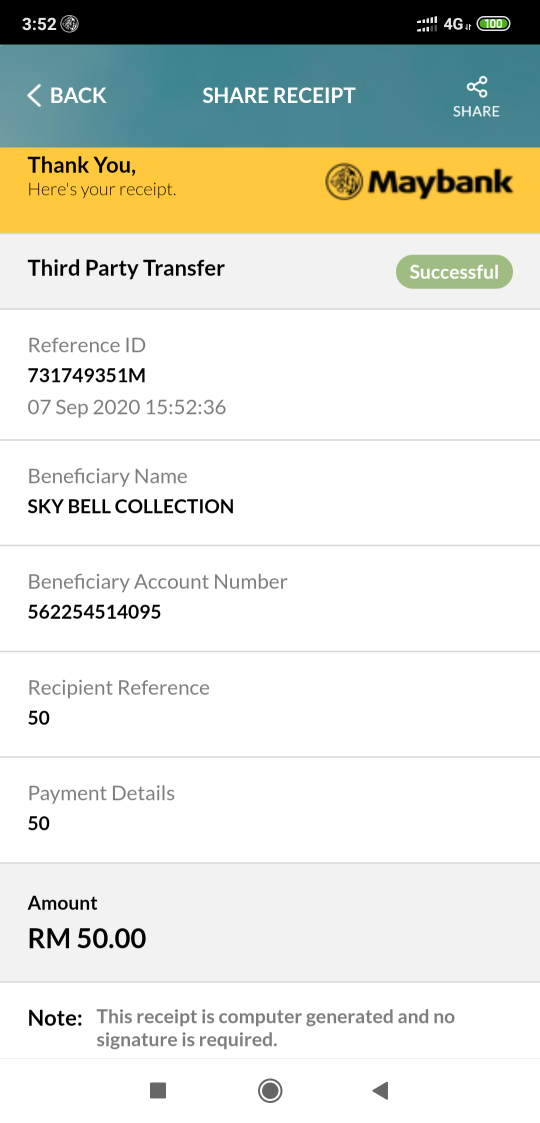540x1123 pixels.
Task: Tap the SHARE label under share icon
Action: [476, 111]
